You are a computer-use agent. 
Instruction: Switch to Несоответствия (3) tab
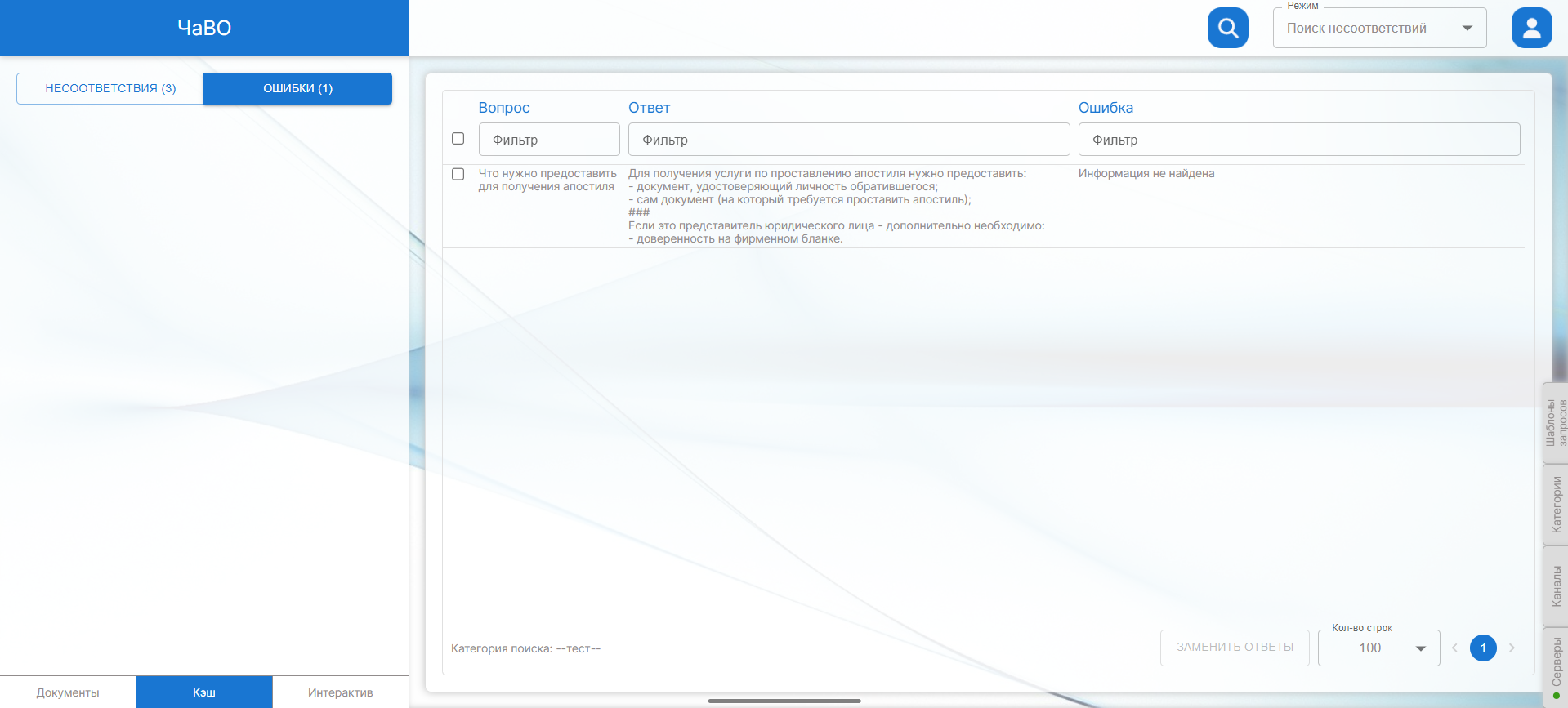[x=110, y=88]
